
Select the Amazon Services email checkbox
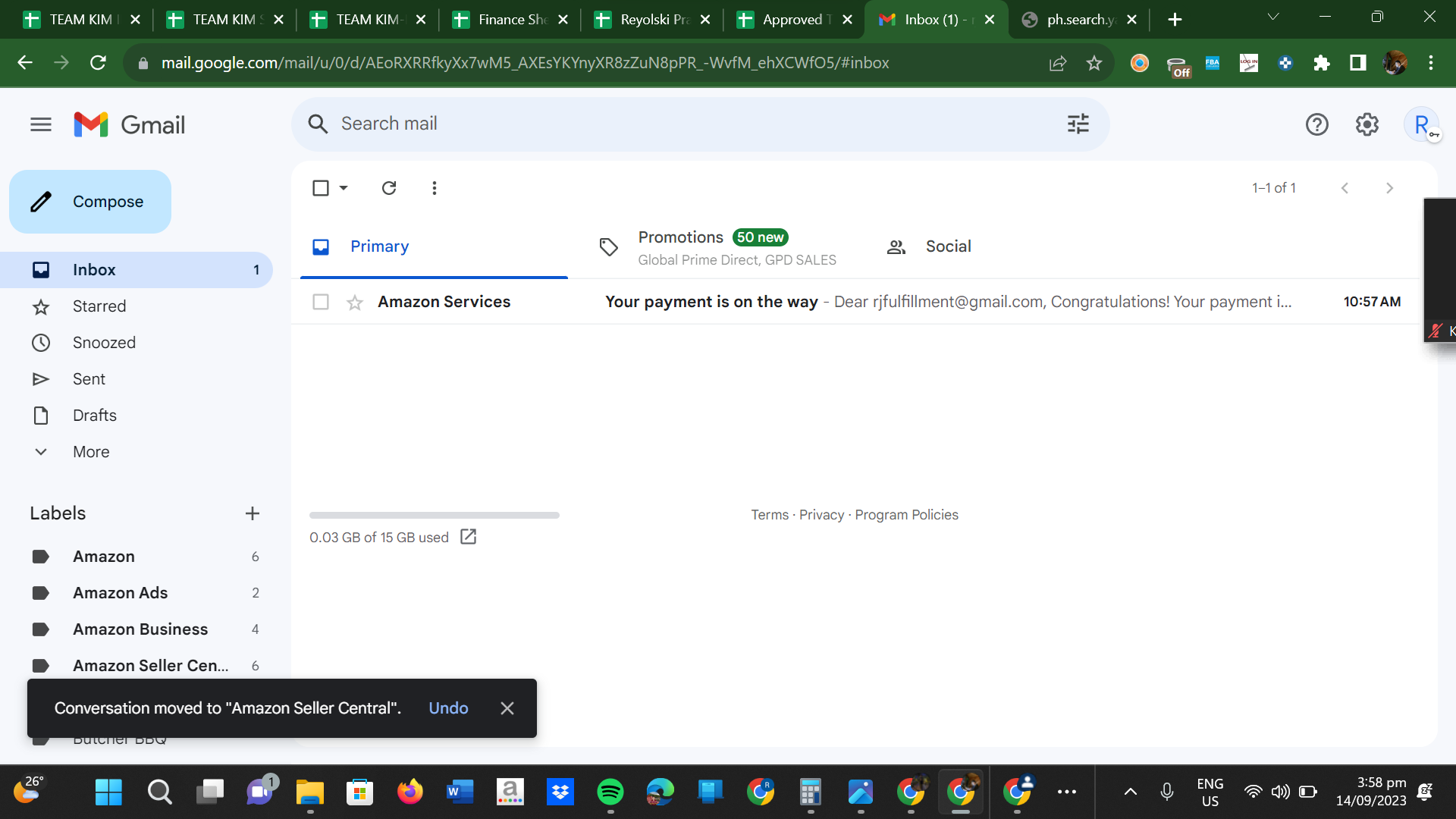click(x=321, y=302)
